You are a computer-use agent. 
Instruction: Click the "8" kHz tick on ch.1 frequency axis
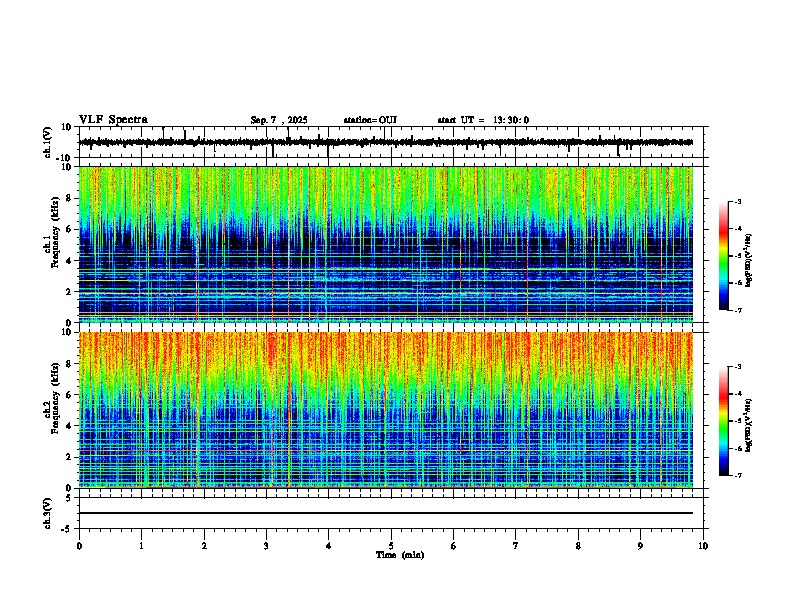tap(70, 198)
